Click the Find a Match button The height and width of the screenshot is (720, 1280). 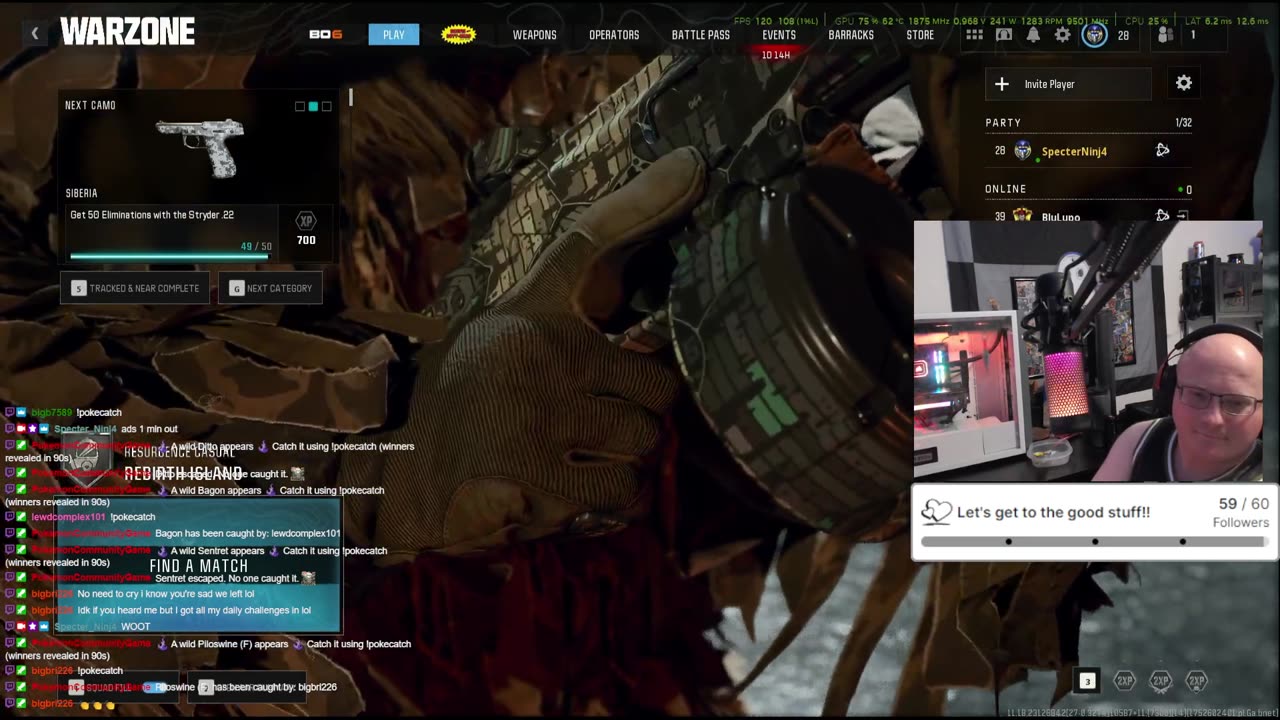(x=198, y=566)
